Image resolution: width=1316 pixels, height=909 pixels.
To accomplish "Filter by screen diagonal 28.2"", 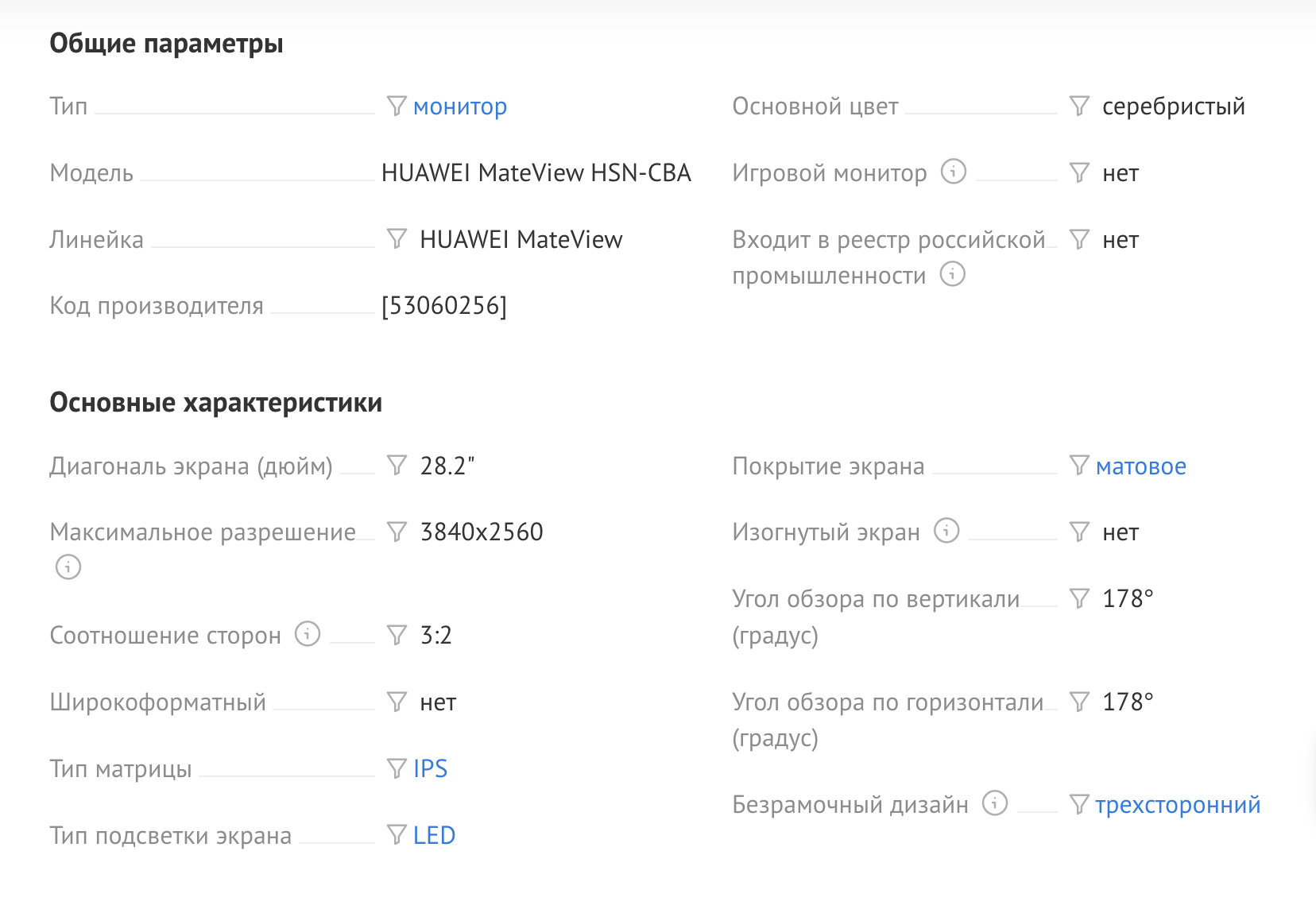I will click(397, 465).
